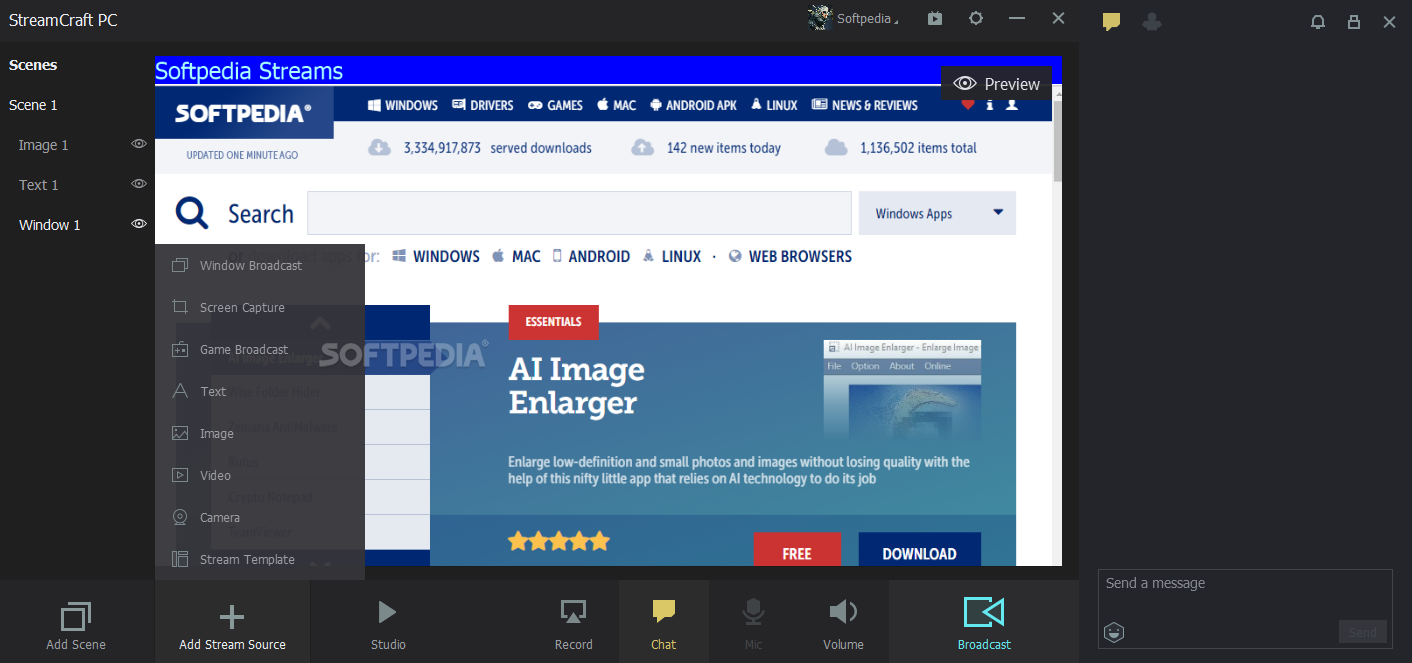
Task: Choose Screen Capture from source menu
Action: (x=260, y=307)
